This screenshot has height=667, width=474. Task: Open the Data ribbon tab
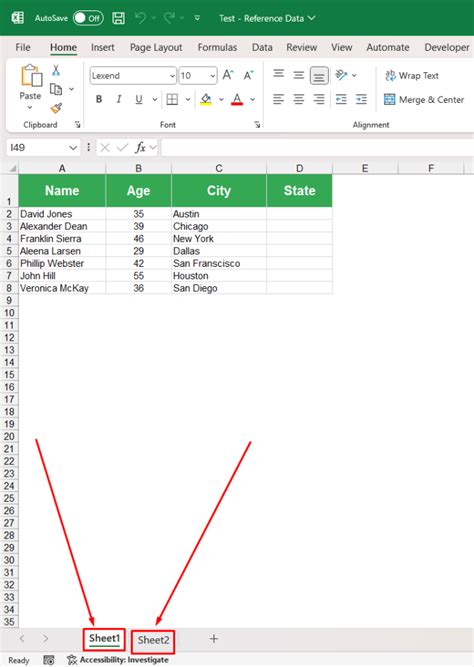(x=262, y=47)
